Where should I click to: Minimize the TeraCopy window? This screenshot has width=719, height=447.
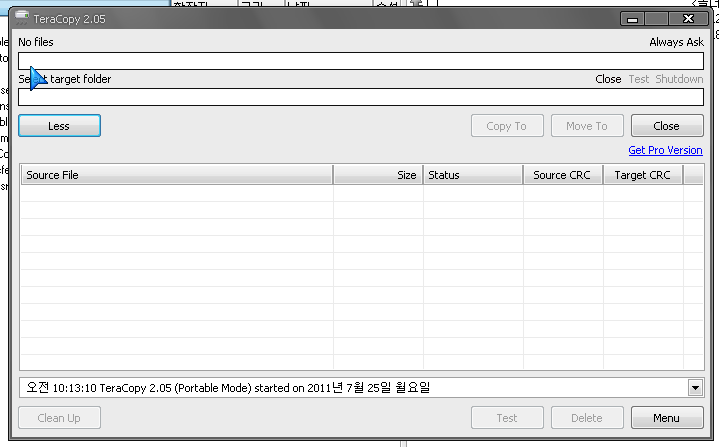632,19
